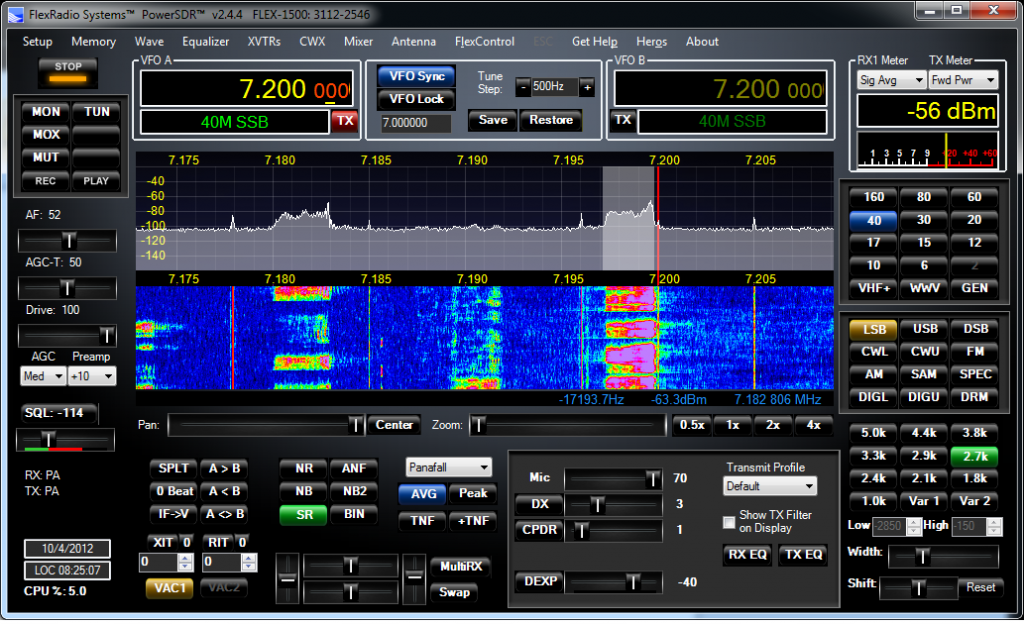1024x624 pixels.
Task: Decrease tune step with minus button
Action: (523, 87)
